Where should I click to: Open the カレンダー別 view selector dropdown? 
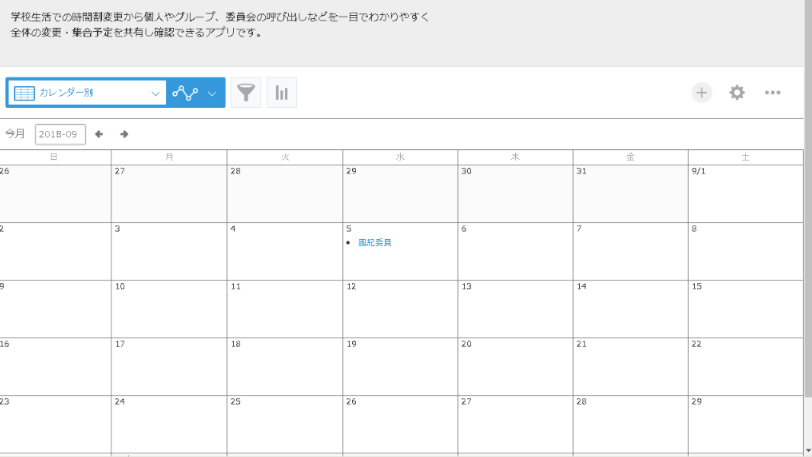[86, 93]
